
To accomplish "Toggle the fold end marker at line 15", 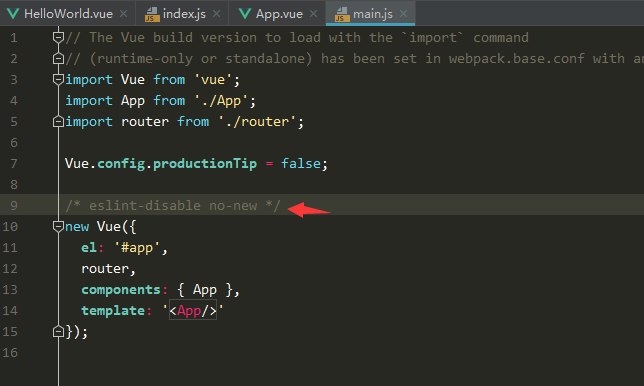I will point(58,331).
